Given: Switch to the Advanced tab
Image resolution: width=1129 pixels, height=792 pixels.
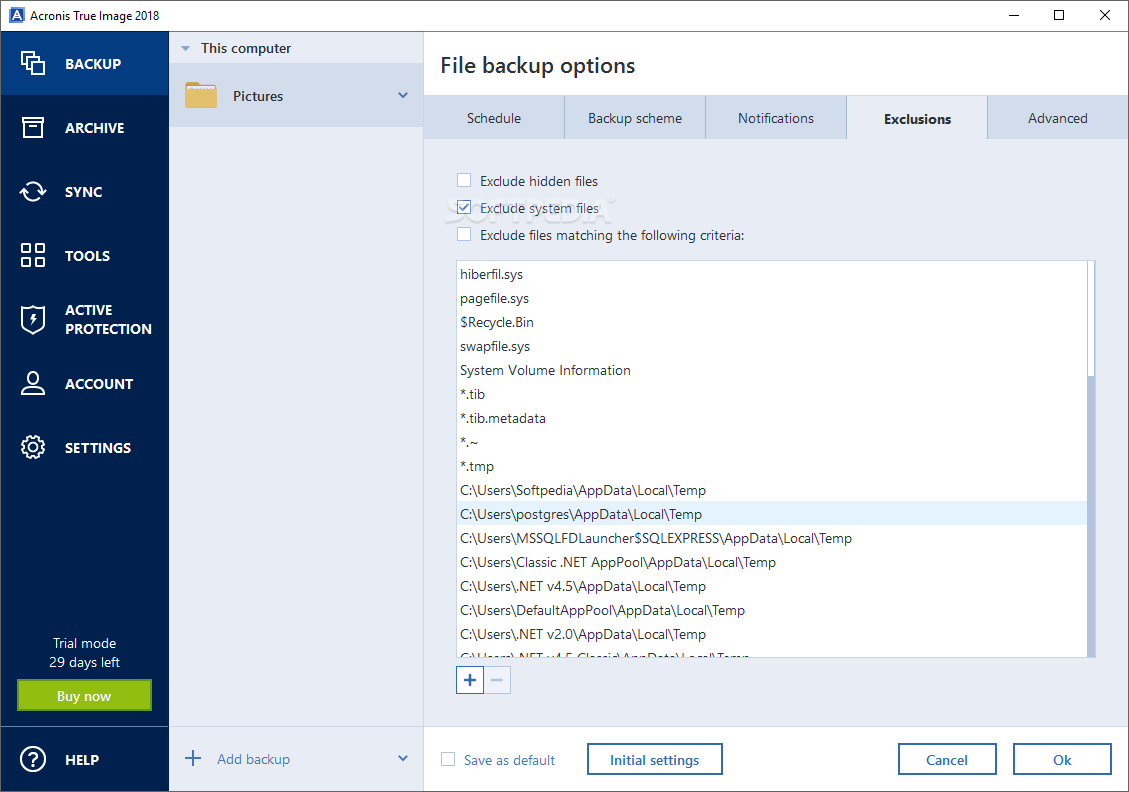Looking at the screenshot, I should pos(1058,118).
